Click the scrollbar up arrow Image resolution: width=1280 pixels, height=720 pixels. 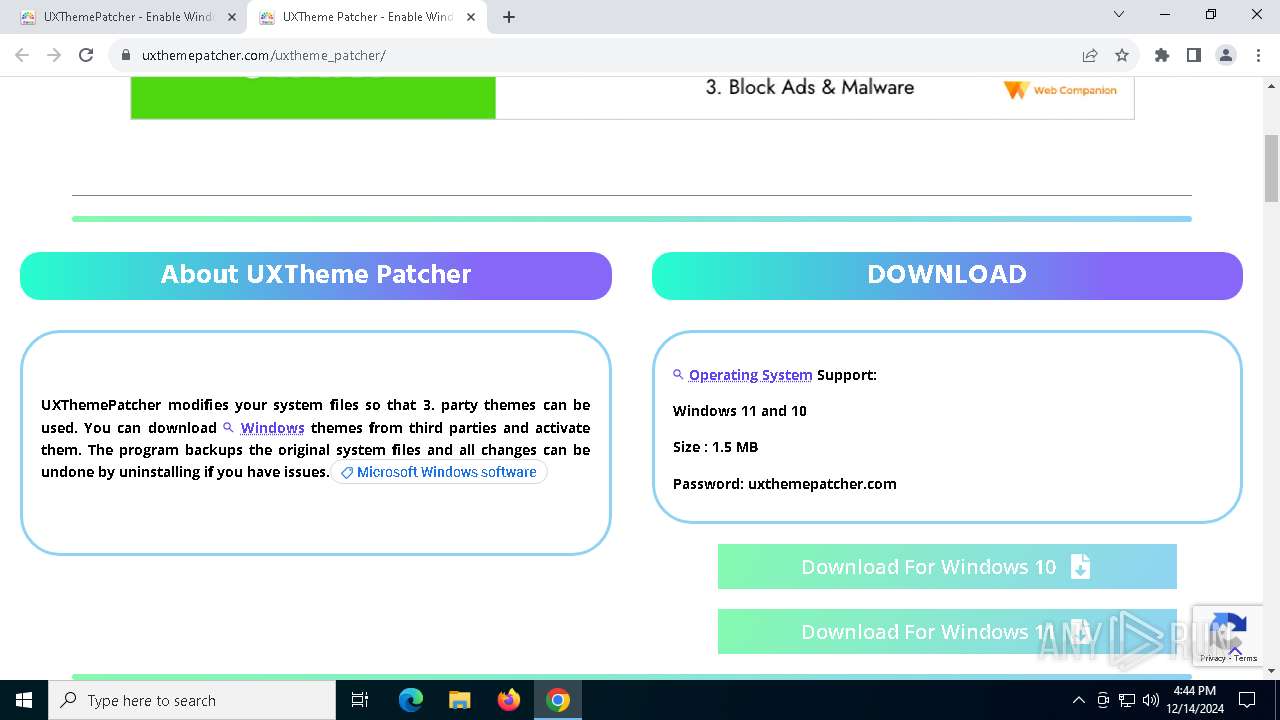[x=1271, y=86]
